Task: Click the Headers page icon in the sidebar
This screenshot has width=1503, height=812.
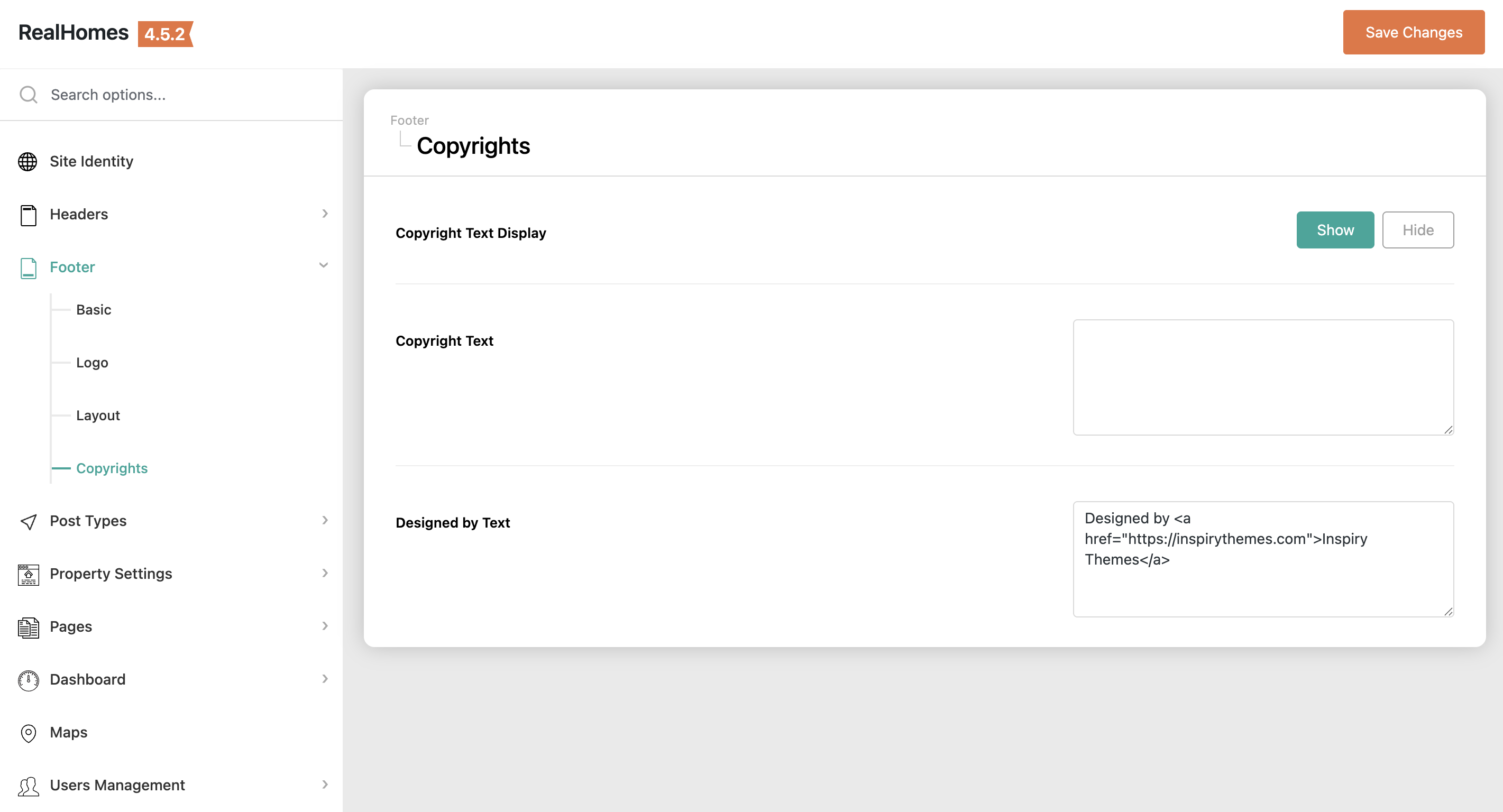Action: (28, 215)
